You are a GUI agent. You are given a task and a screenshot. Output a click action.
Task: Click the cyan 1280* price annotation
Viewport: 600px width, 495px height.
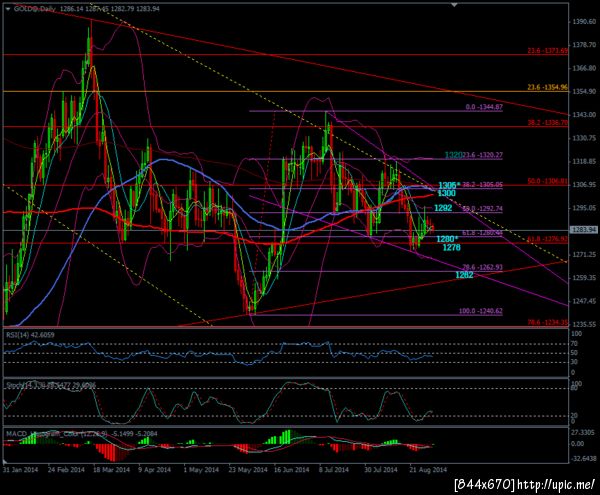click(447, 239)
